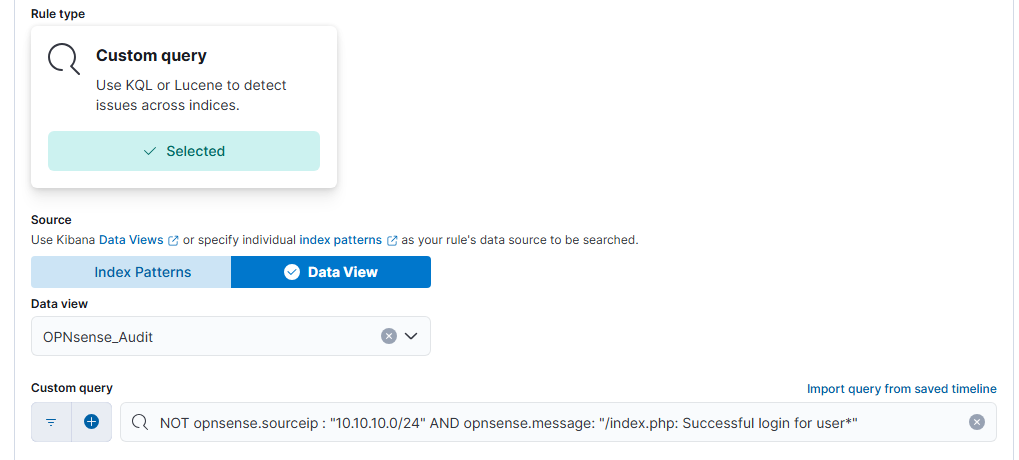Add a filter with the plus icon

(x=91, y=422)
